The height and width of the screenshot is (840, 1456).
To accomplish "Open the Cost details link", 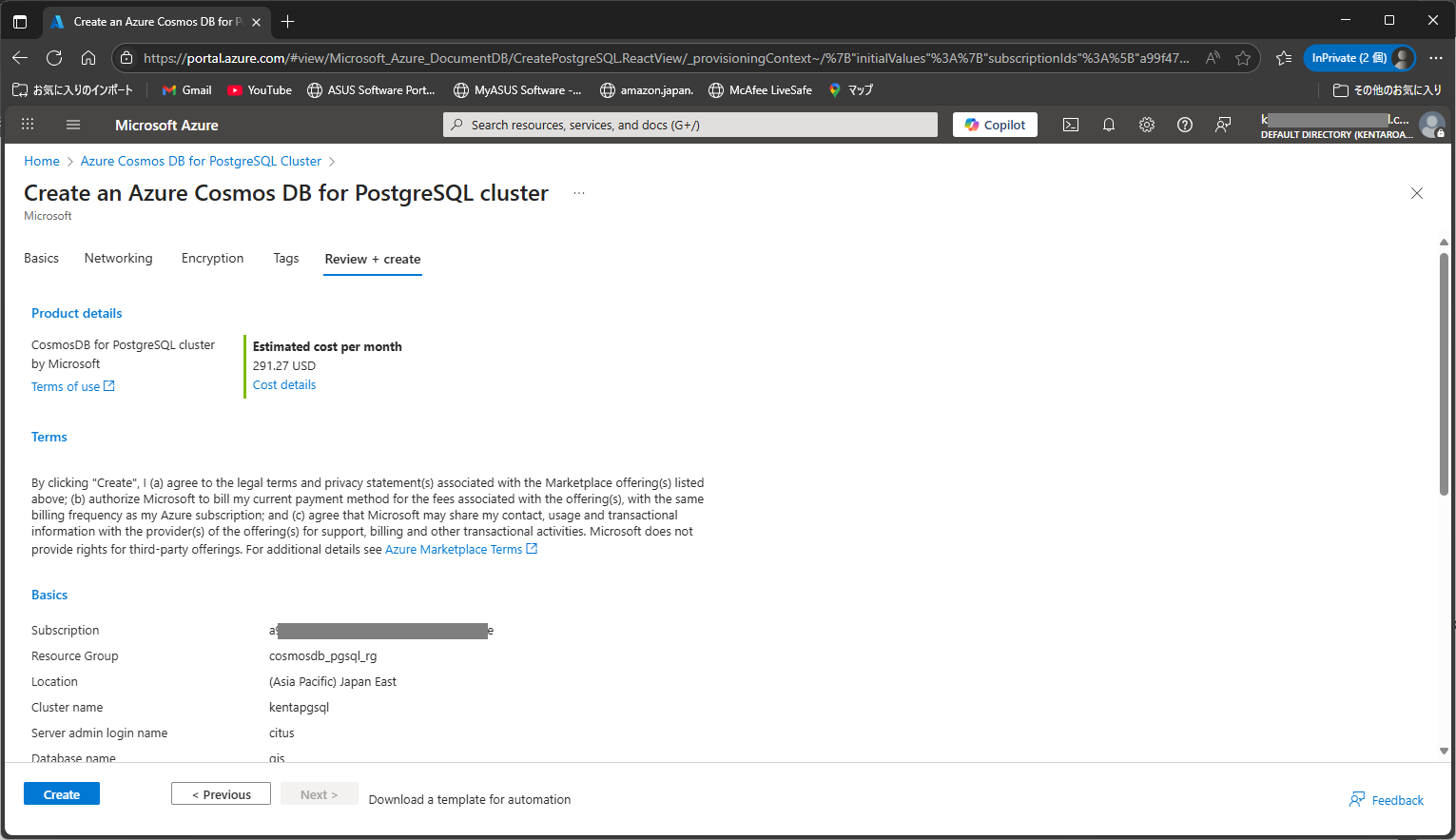I will (x=283, y=384).
